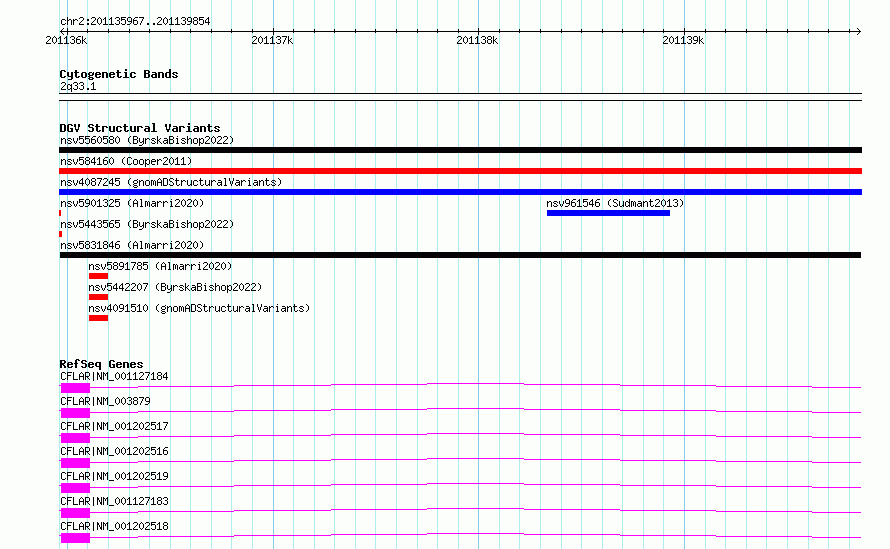This screenshot has height=549, width=890.
Task: Open CFLAR|NM_001127183 transcript label
Action: coord(114,501)
